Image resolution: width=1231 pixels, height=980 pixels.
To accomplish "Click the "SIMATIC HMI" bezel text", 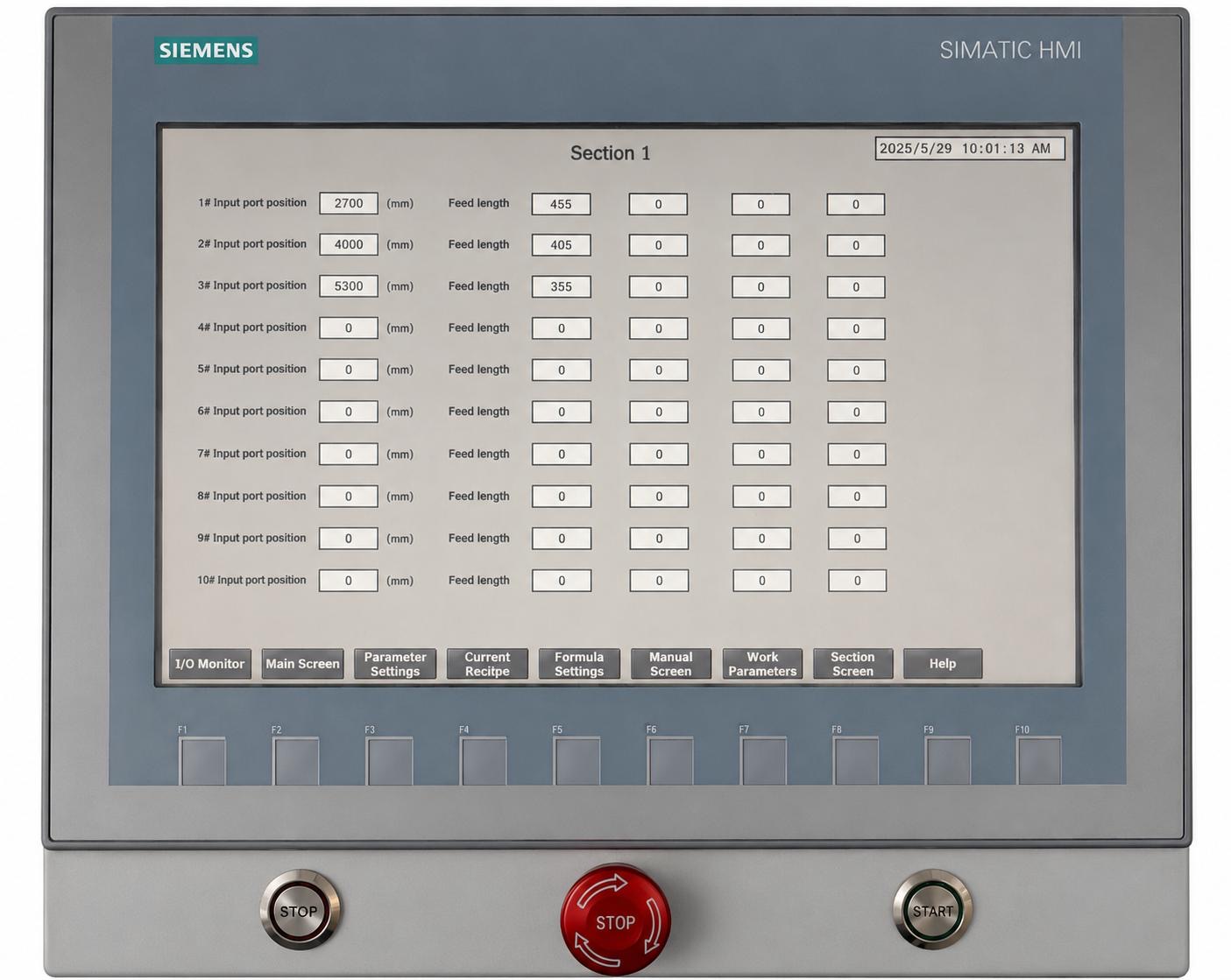I will tap(1010, 50).
